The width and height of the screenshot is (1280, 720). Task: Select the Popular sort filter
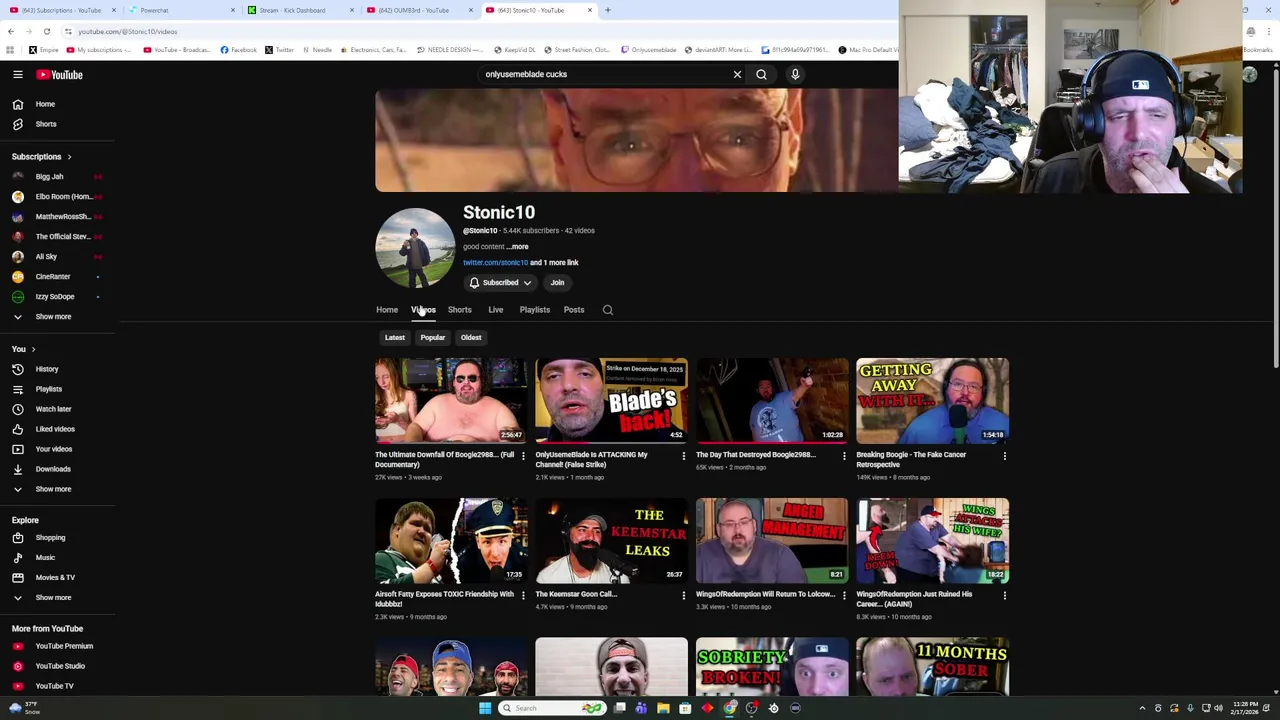433,338
